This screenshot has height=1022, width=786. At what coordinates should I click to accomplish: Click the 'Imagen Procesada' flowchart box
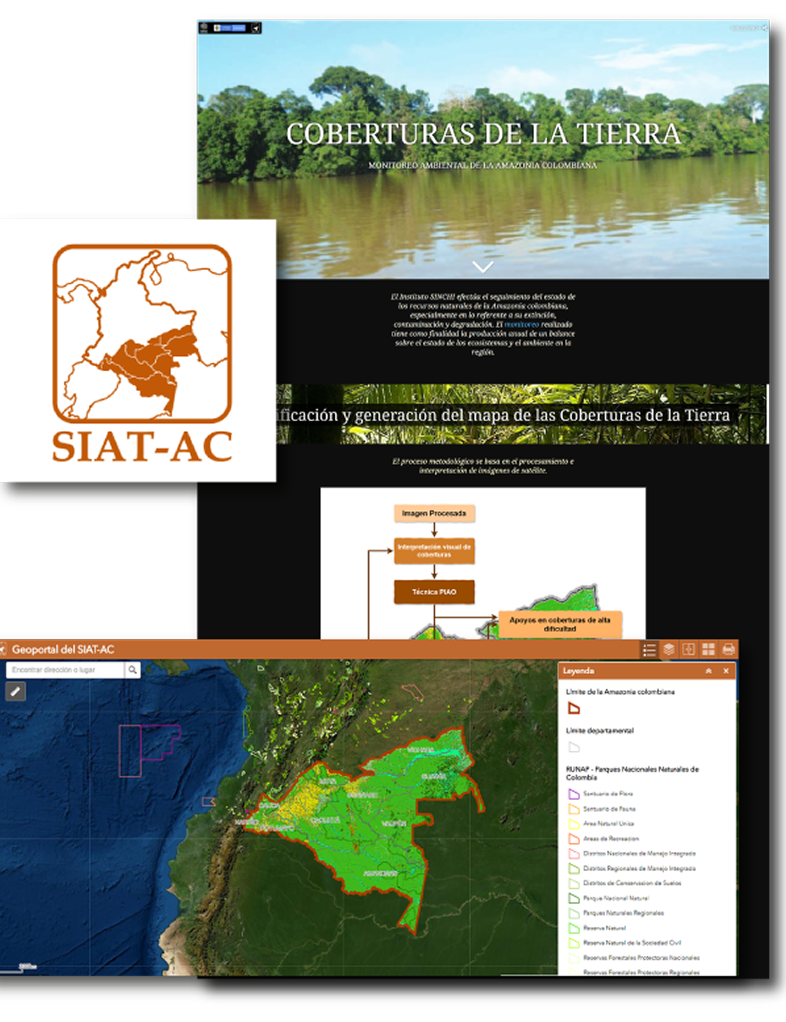click(434, 514)
